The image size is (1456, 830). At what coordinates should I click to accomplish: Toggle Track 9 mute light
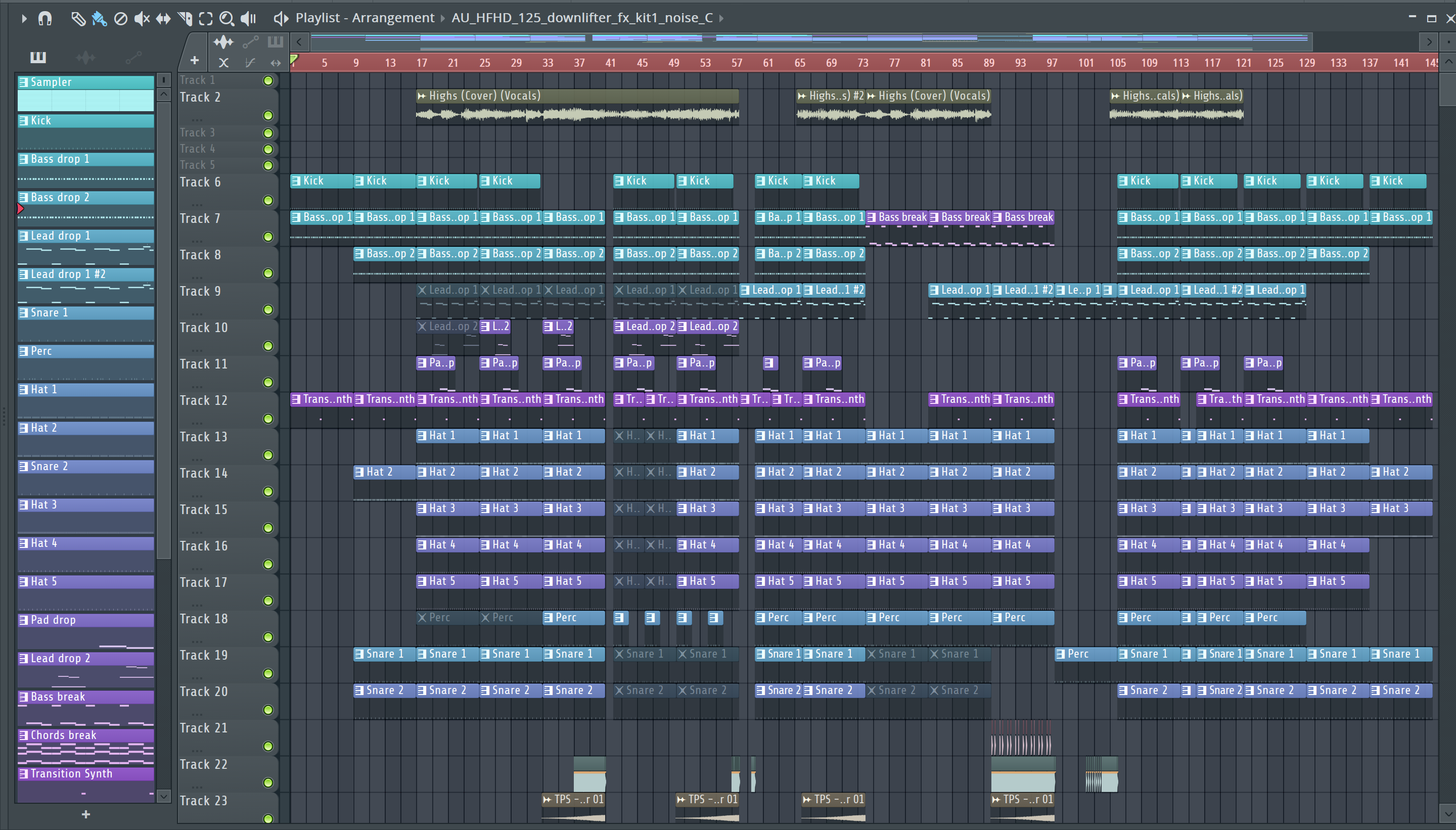268,310
